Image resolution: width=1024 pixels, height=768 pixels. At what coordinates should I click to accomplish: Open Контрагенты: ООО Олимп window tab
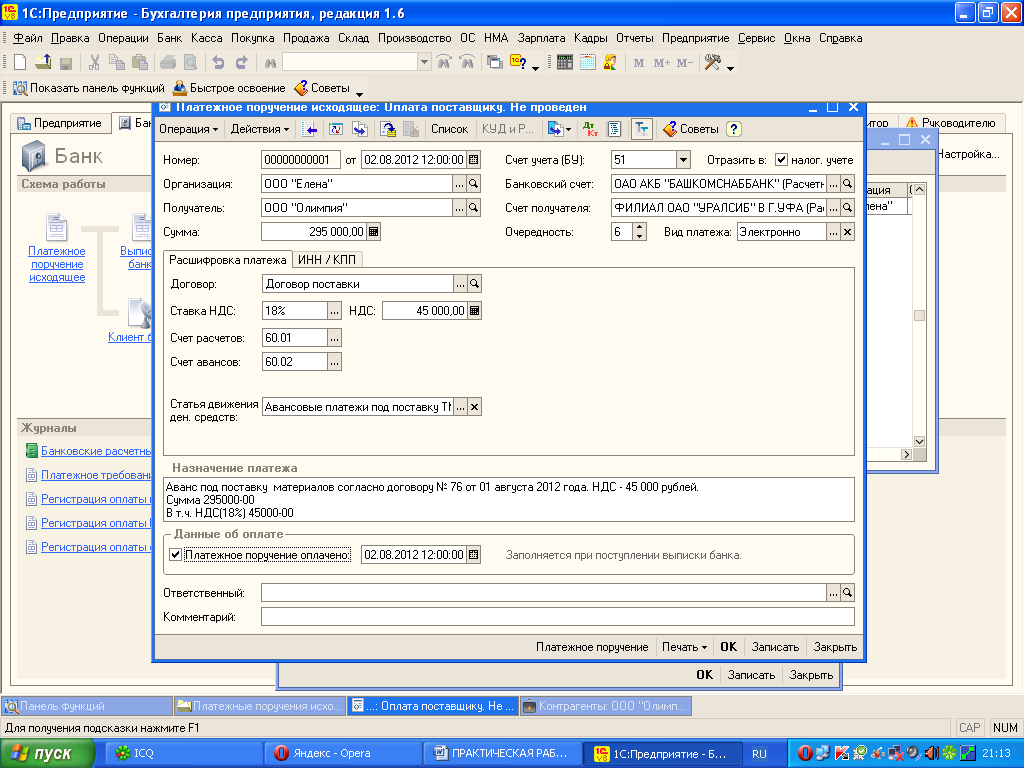tap(605, 706)
